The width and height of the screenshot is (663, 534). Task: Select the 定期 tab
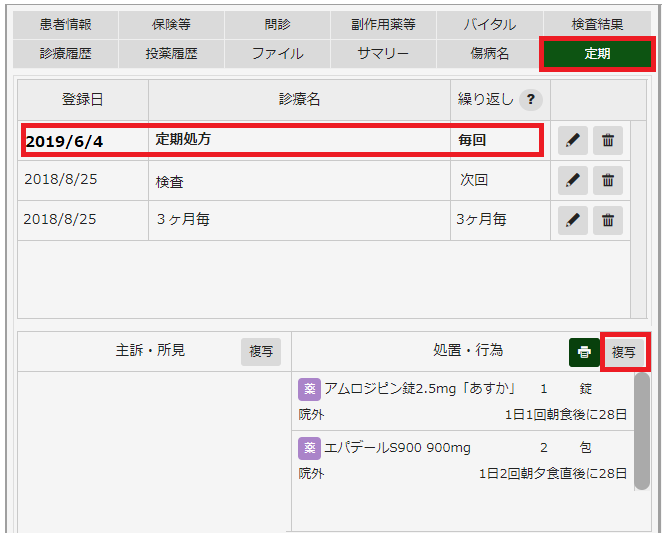pyautogui.click(x=597, y=54)
